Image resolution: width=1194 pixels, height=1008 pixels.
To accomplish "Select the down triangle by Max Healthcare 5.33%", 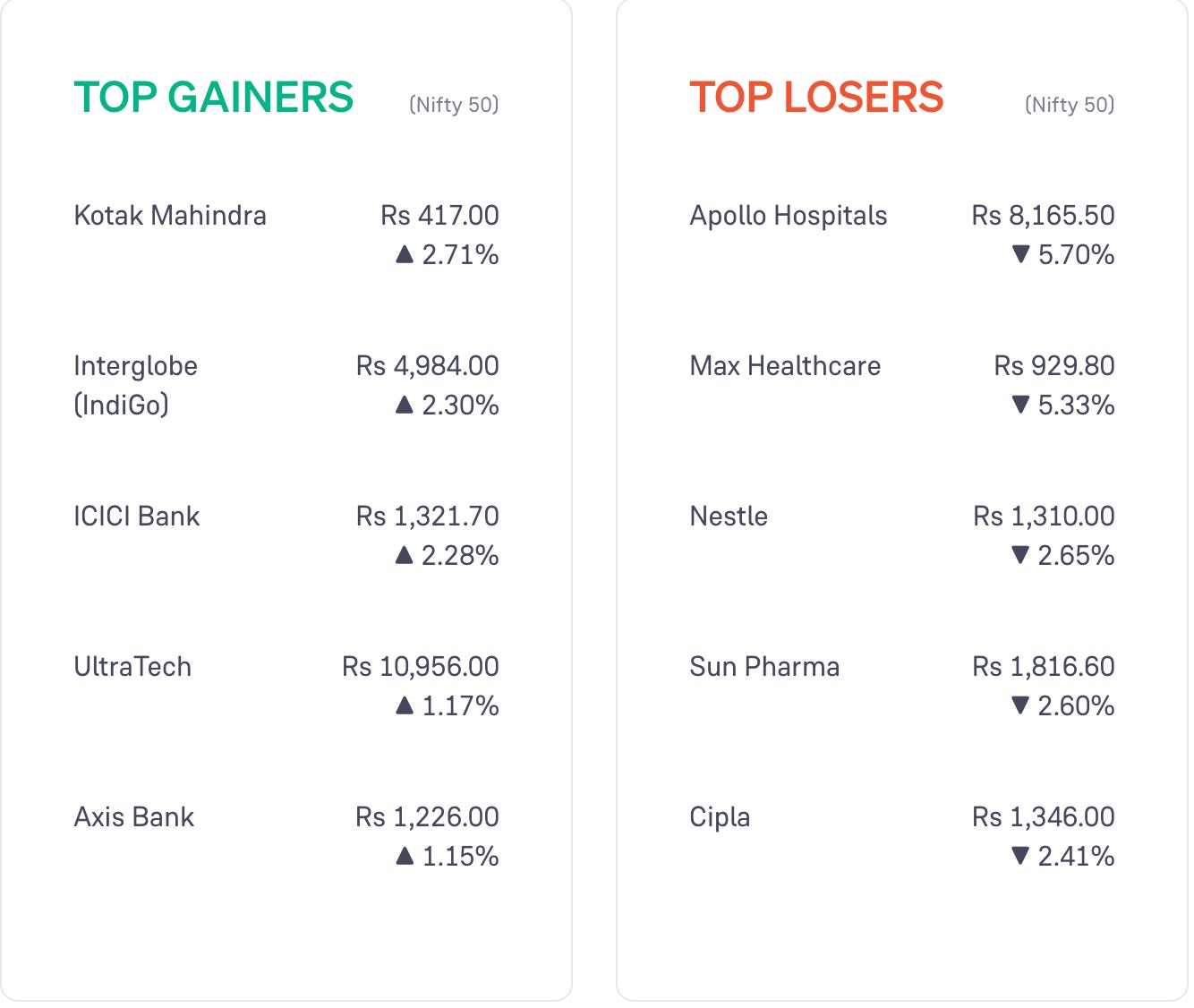I will pos(1020,406).
